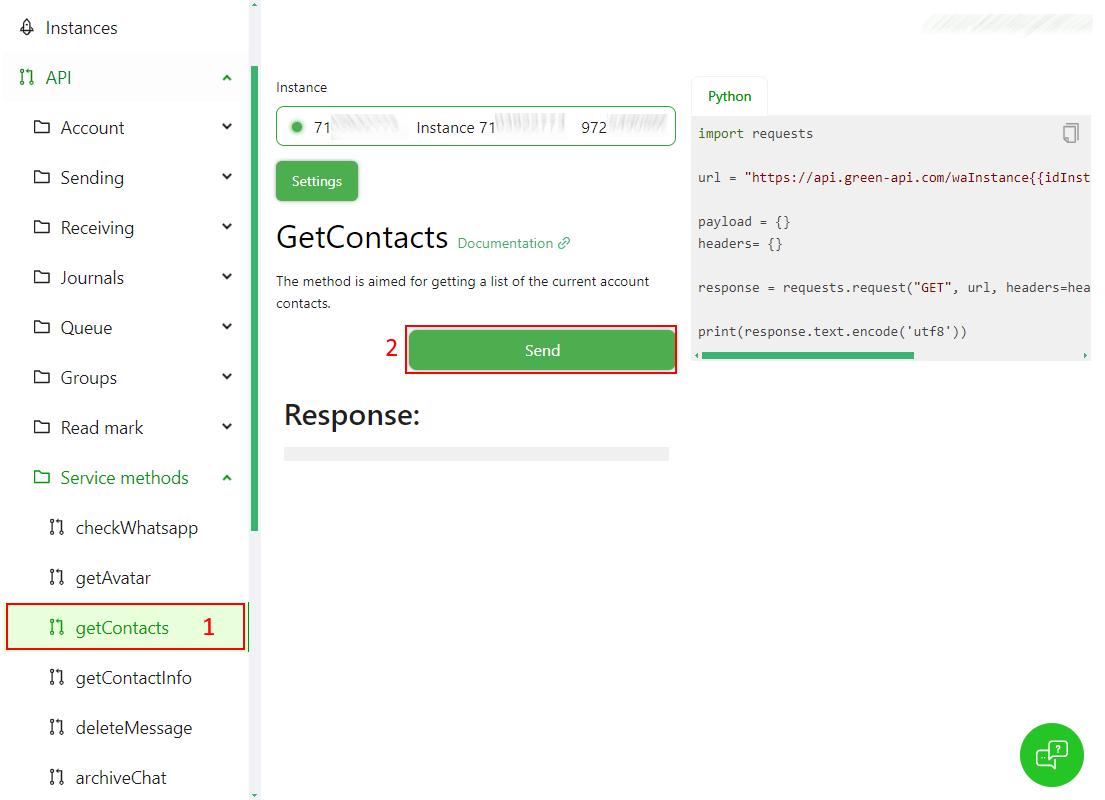Expand the Groups section chevron
Image resolution: width=1105 pixels, height=800 pixels.
[x=227, y=377]
